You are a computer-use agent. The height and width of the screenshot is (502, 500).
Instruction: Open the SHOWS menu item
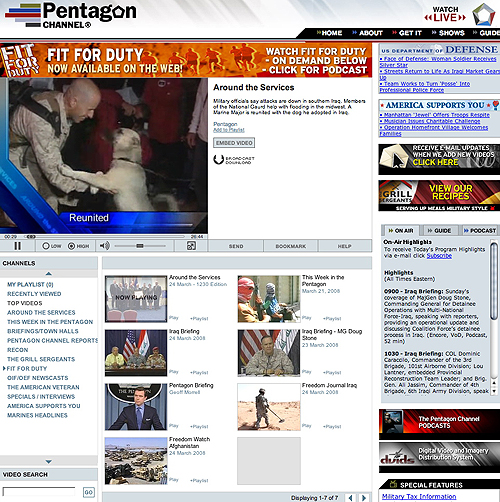coord(448,33)
